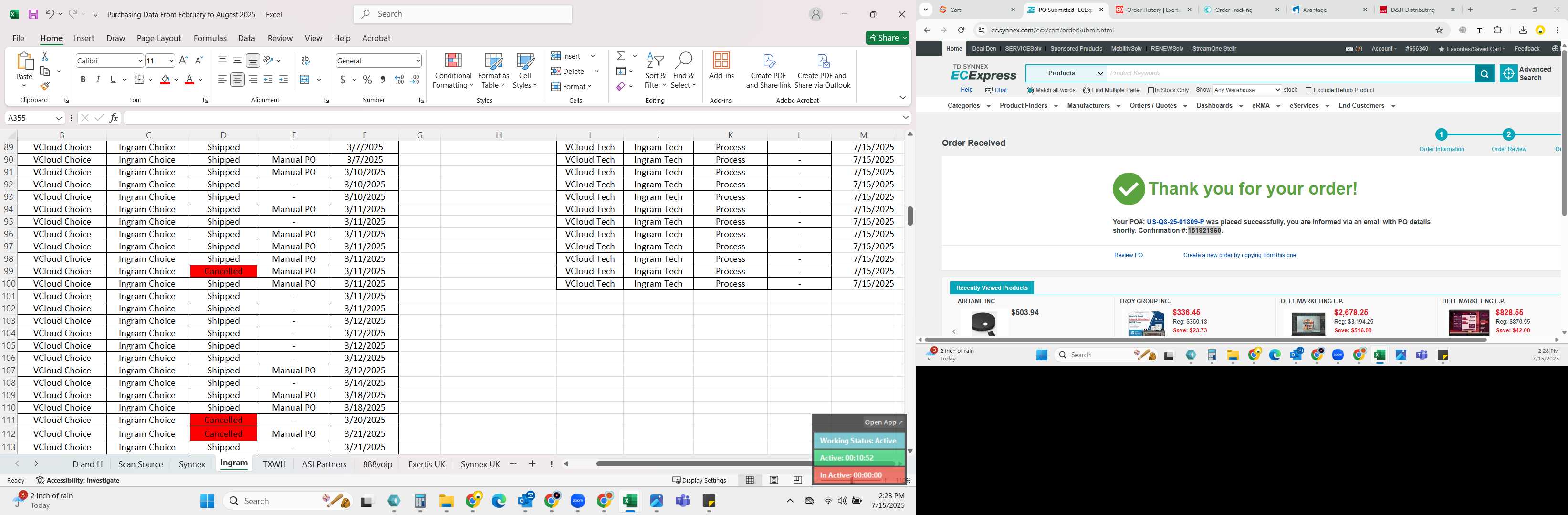
Task: Click the red Font Color swatch button
Action: (x=189, y=80)
